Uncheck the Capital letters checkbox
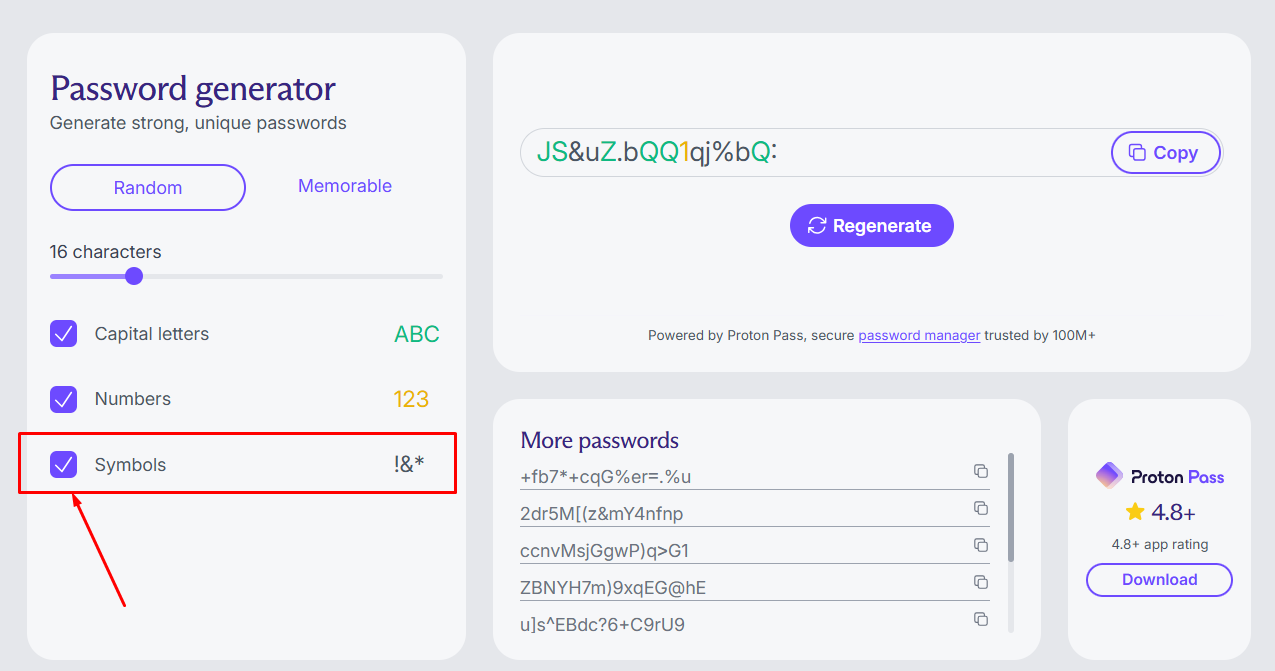Screen dimensions: 1275x671 (x=64, y=334)
